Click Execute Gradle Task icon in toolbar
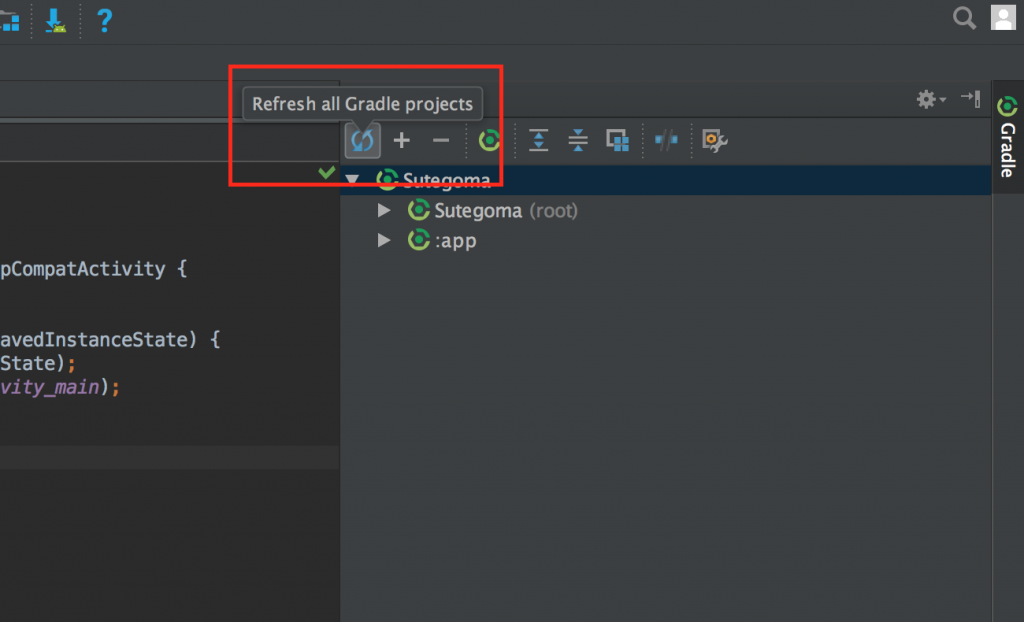 pos(489,141)
